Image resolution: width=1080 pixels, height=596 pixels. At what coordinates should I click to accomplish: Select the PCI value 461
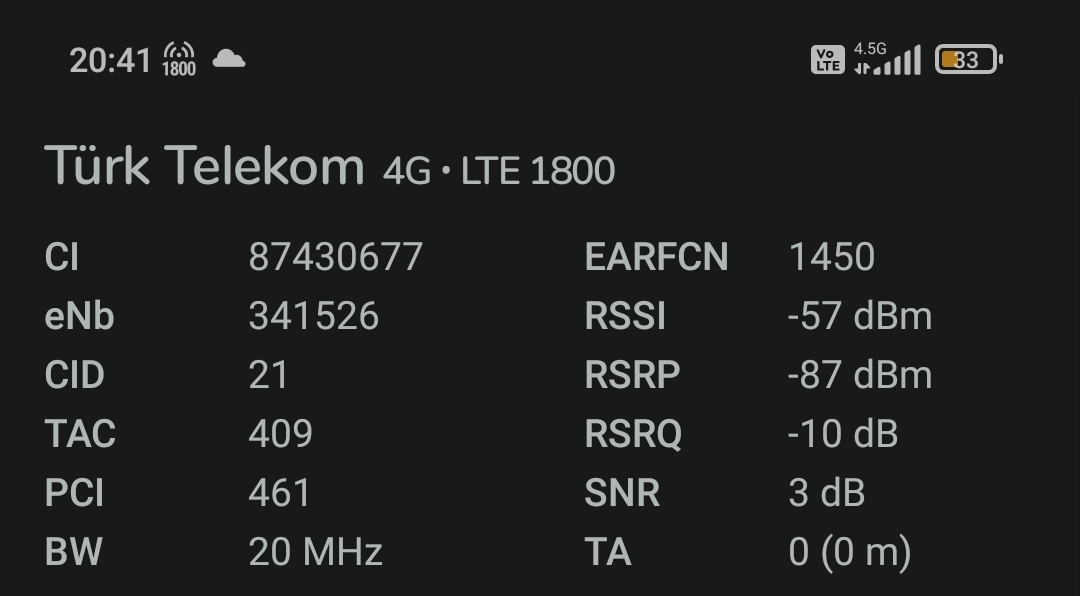(x=280, y=493)
